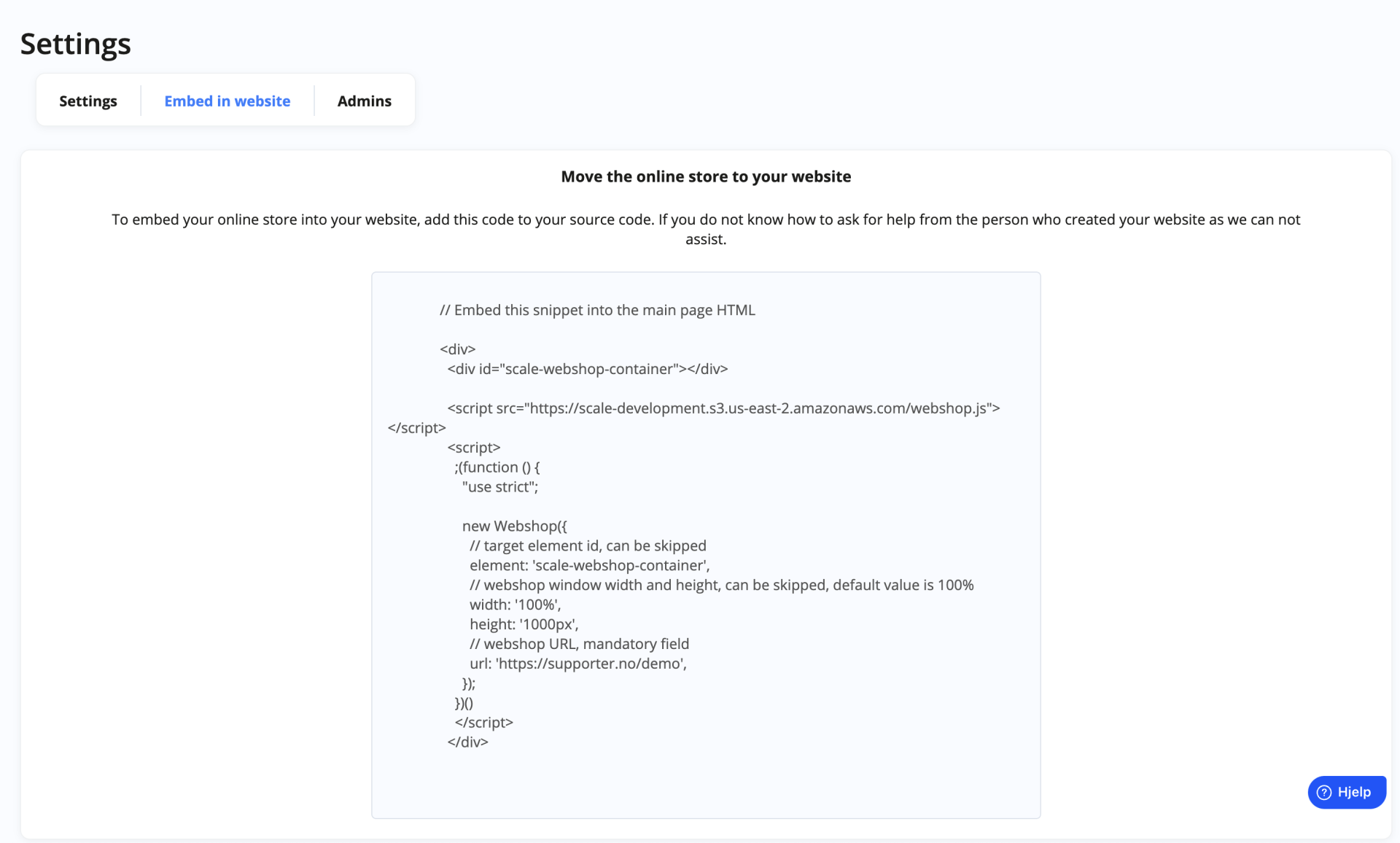This screenshot has height=843, width=1400.
Task: Click the instruction paragraph about embedding your store
Action: tap(706, 229)
